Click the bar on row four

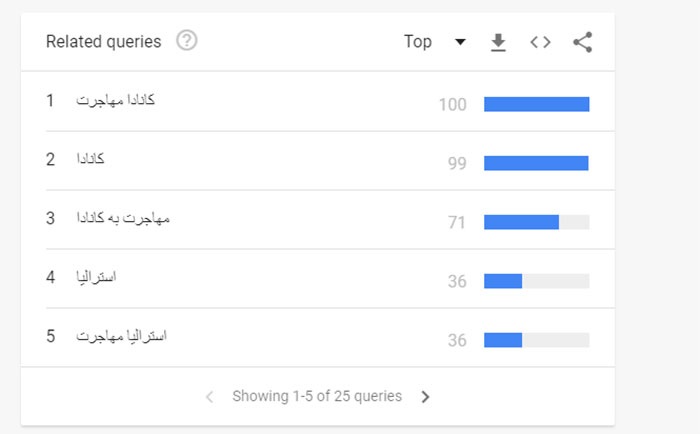[537, 281]
